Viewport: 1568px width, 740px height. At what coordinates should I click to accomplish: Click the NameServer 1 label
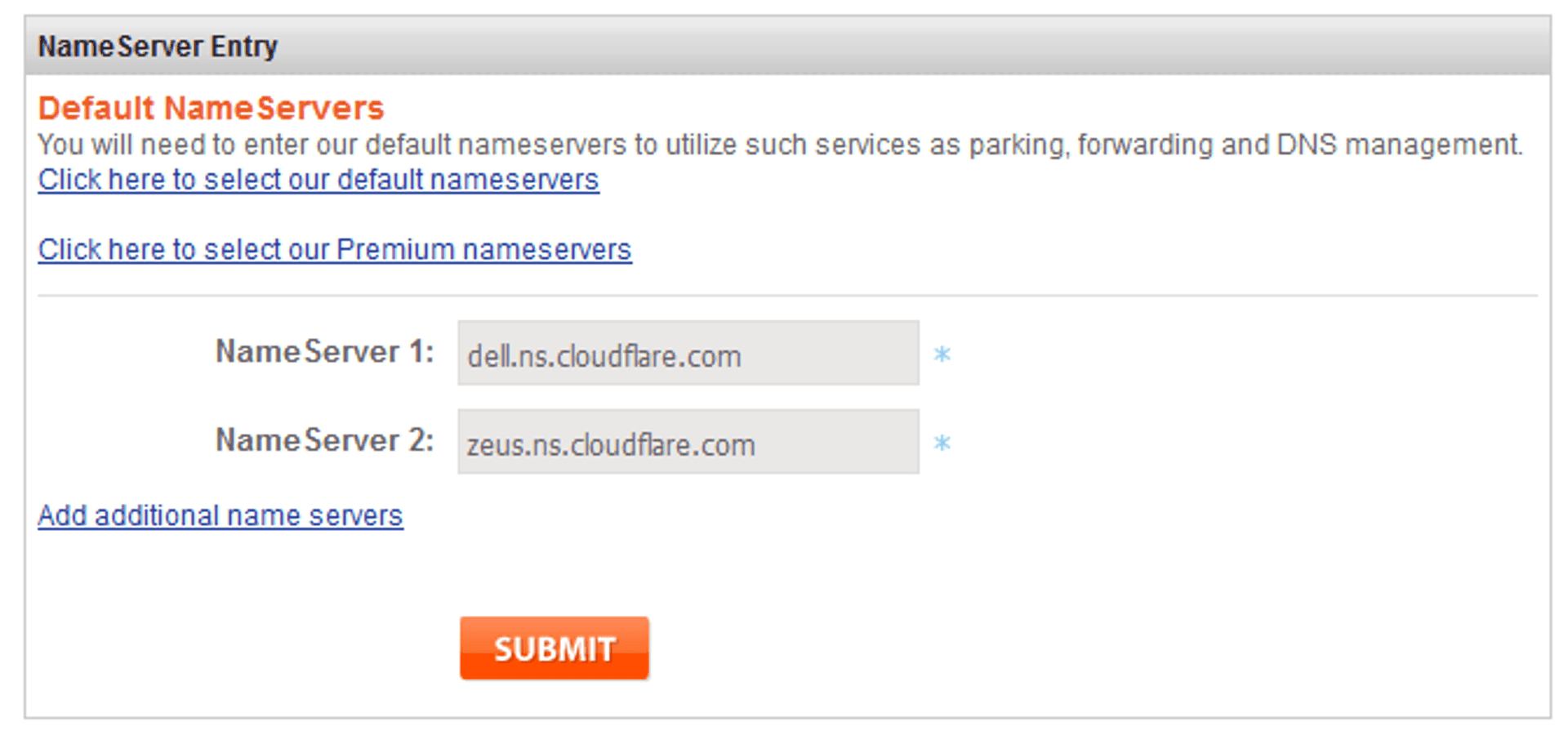coord(324,352)
